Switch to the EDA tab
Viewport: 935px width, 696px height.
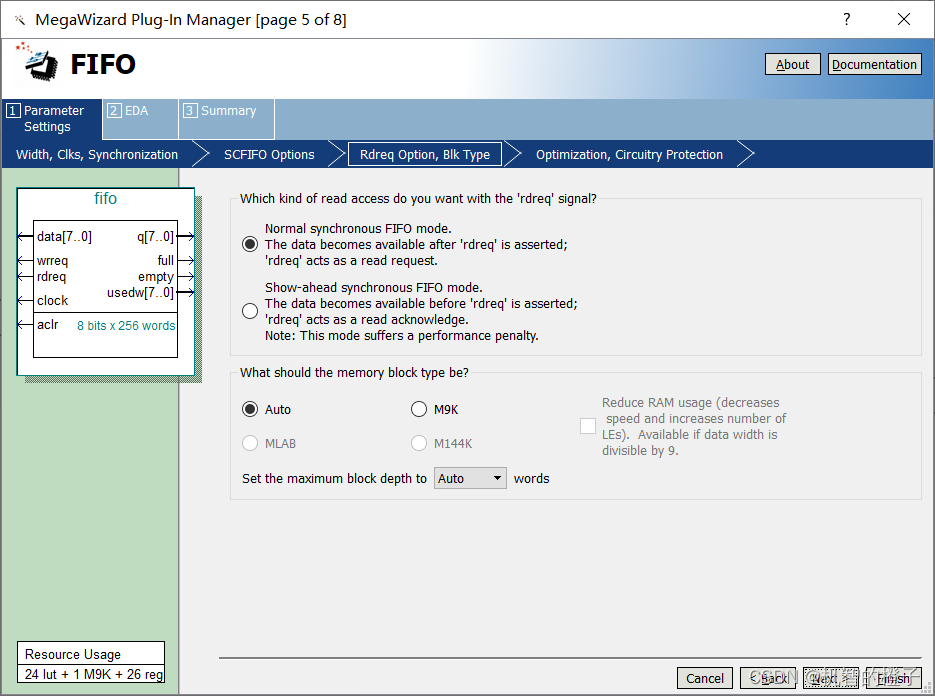141,119
